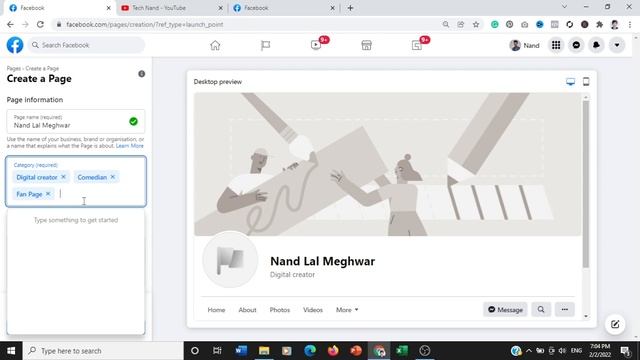The image size is (640, 360).
Task: Open the notifications bell icon
Action: [x=596, y=45]
